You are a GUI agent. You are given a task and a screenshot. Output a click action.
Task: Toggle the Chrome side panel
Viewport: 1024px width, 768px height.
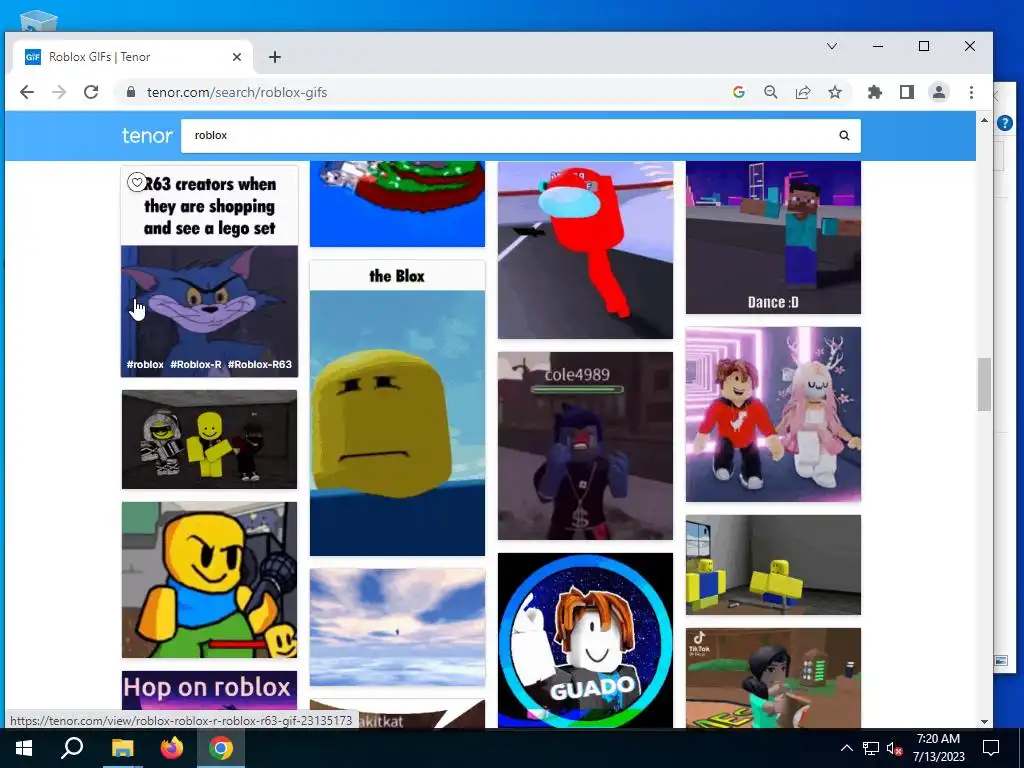click(x=906, y=92)
